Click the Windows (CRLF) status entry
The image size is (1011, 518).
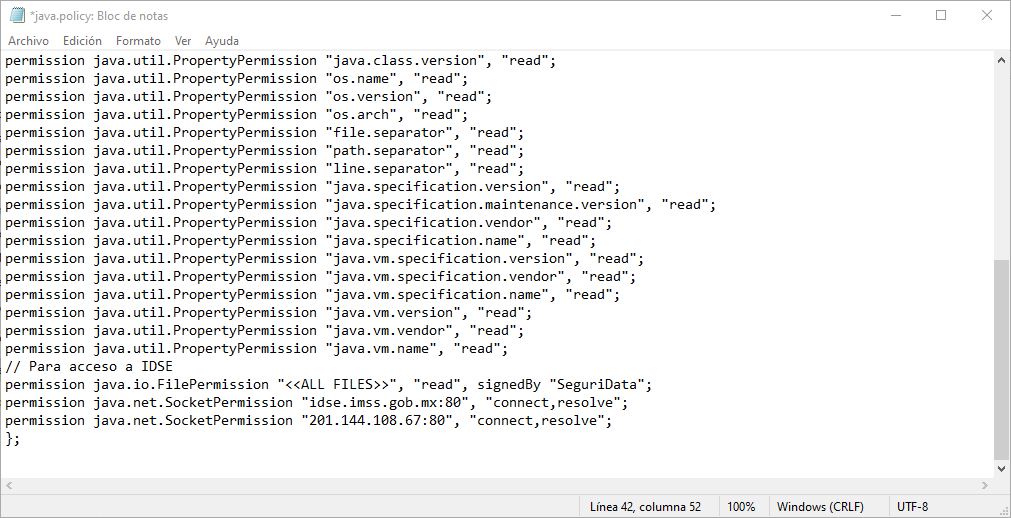[x=820, y=506]
